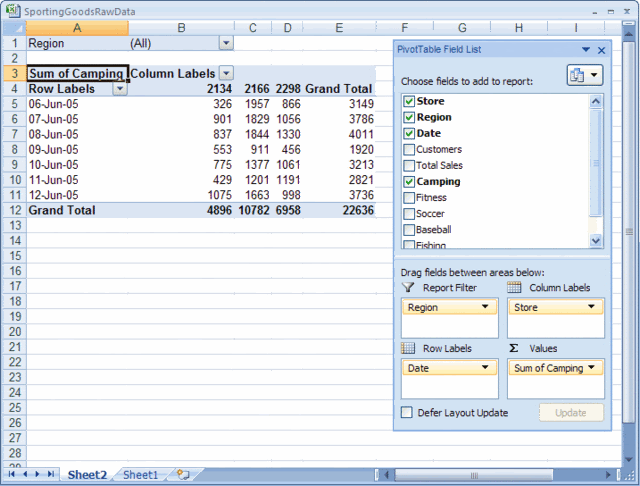This screenshot has height=486, width=640.
Task: Open the Store field dropdown in Column Labels area
Action: tap(591, 306)
